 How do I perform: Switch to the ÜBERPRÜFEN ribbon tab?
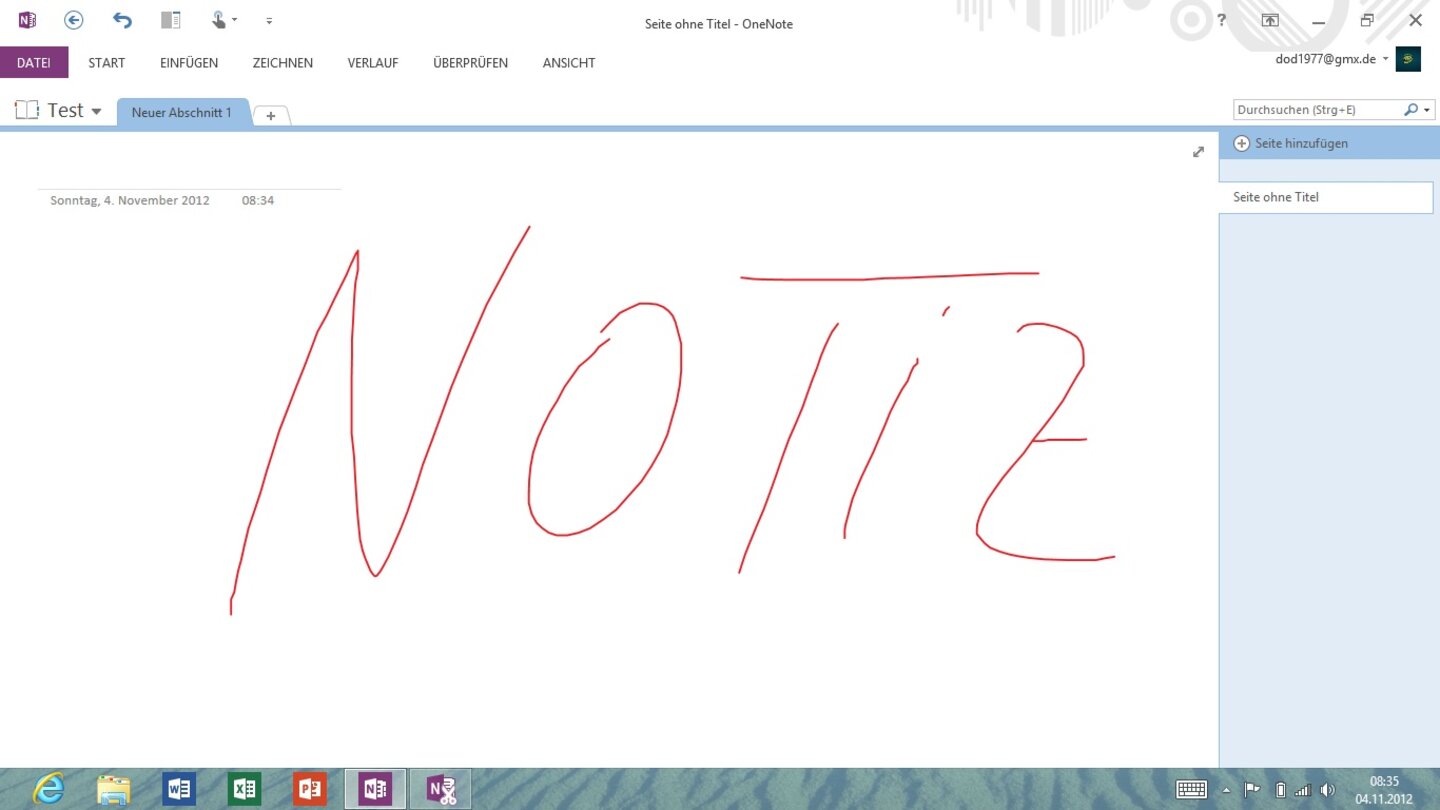pyautogui.click(x=470, y=62)
